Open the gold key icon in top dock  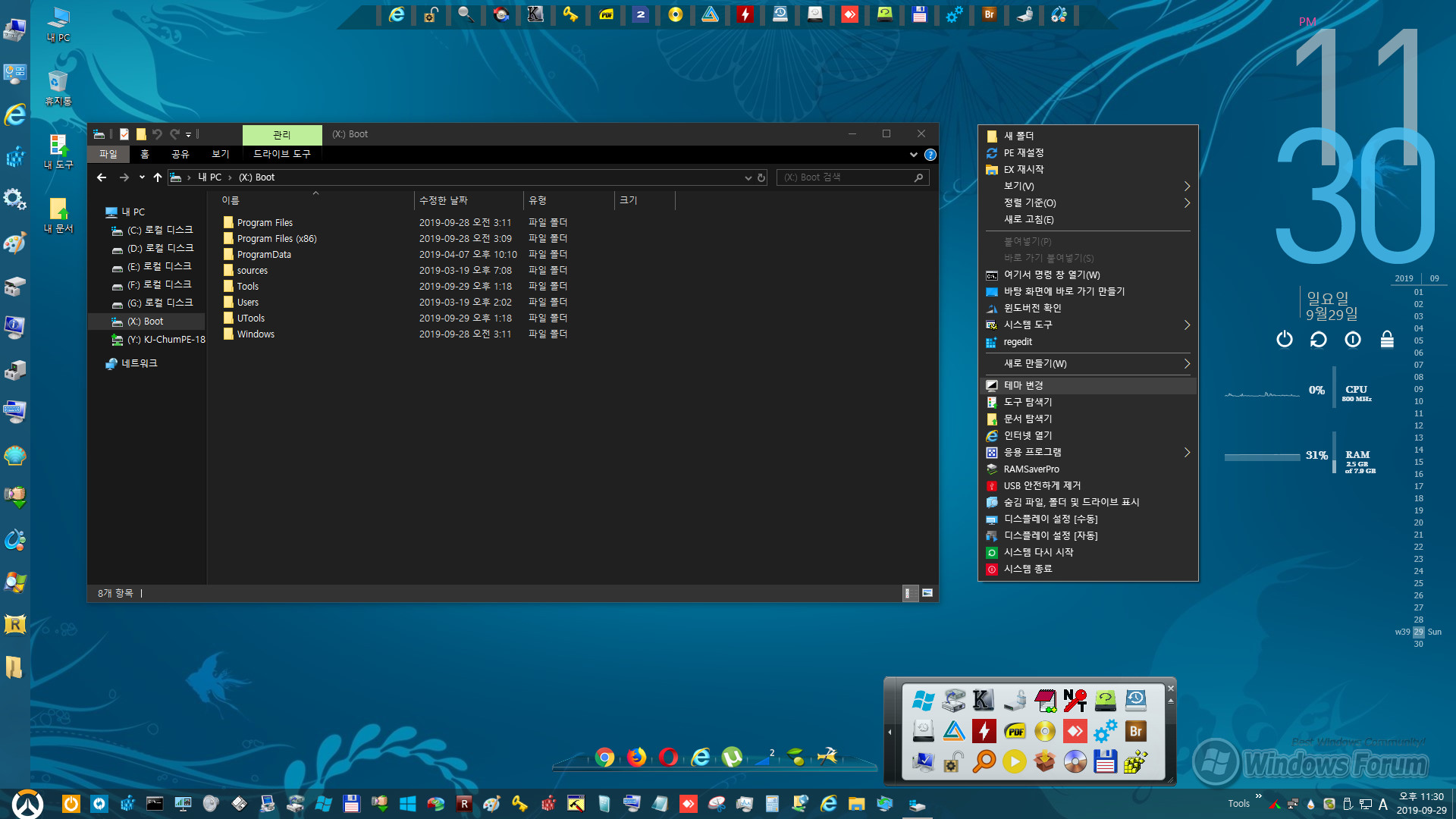(x=570, y=14)
